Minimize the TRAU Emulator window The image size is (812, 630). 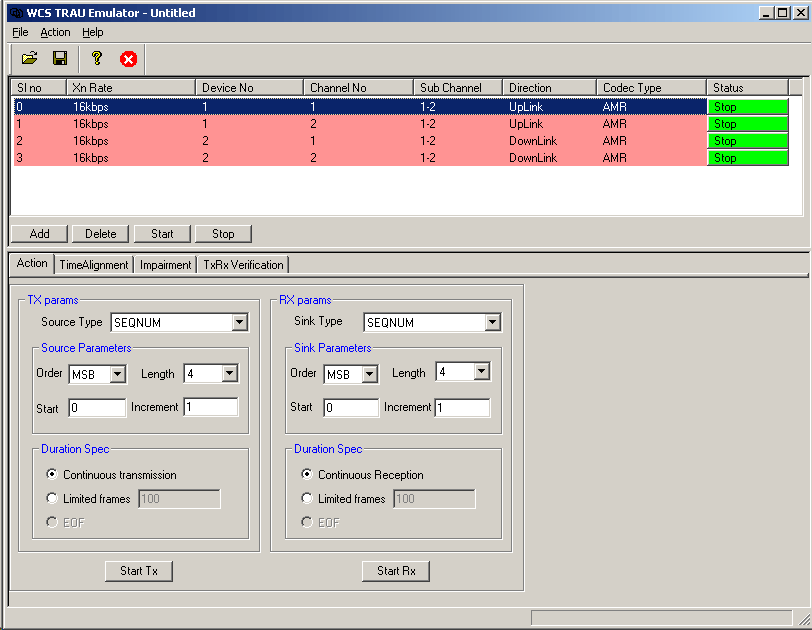[x=766, y=12]
